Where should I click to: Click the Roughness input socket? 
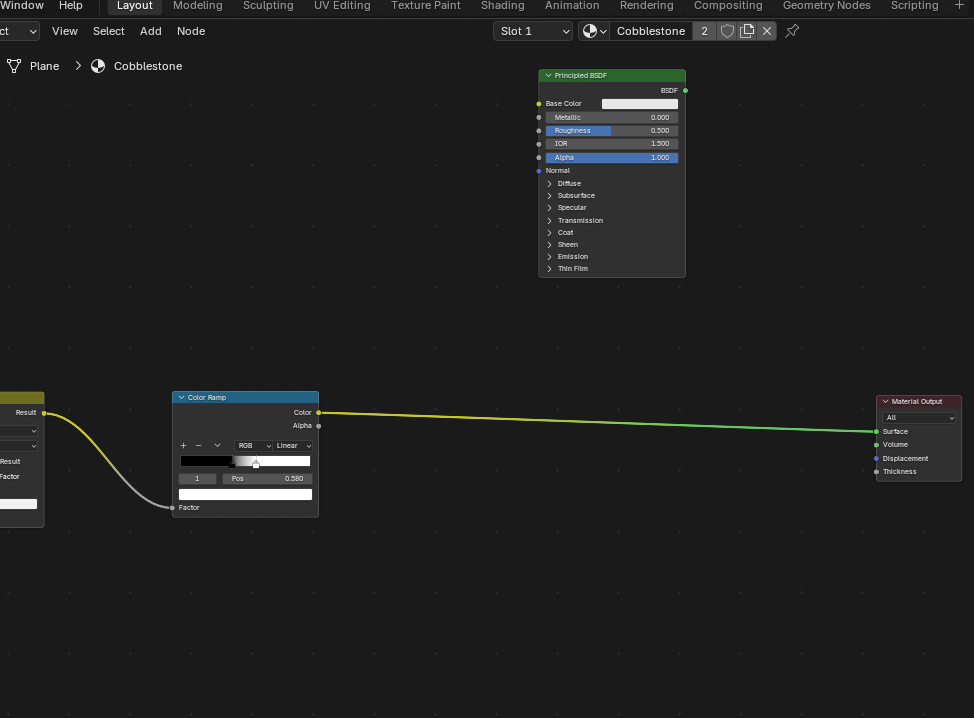click(539, 131)
